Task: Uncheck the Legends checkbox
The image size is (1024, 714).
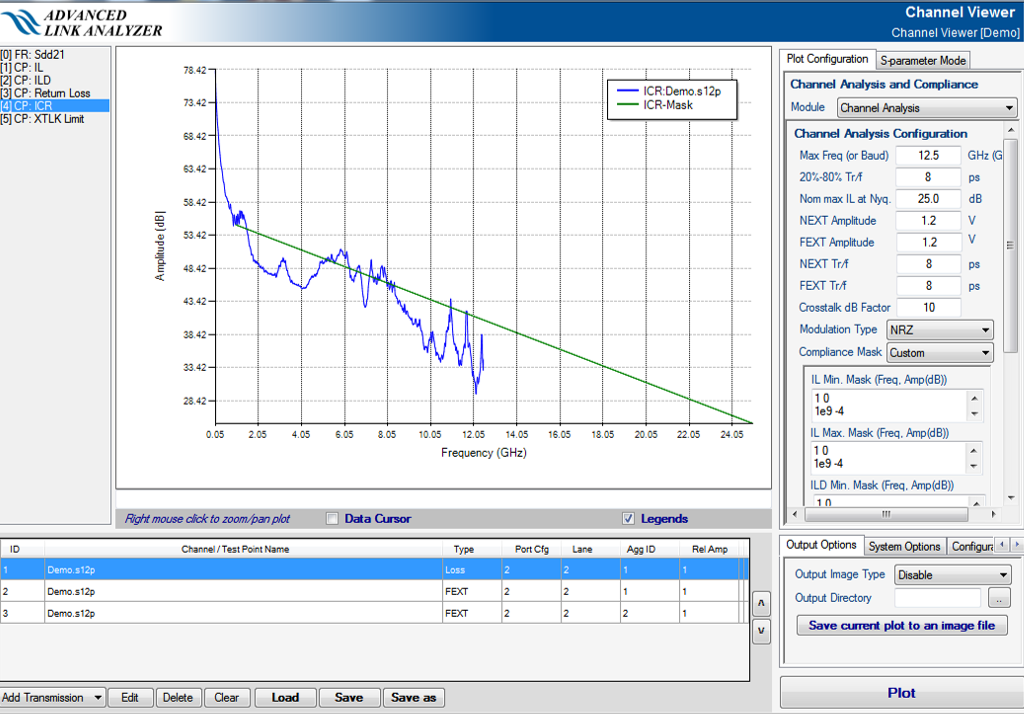Action: coord(628,519)
